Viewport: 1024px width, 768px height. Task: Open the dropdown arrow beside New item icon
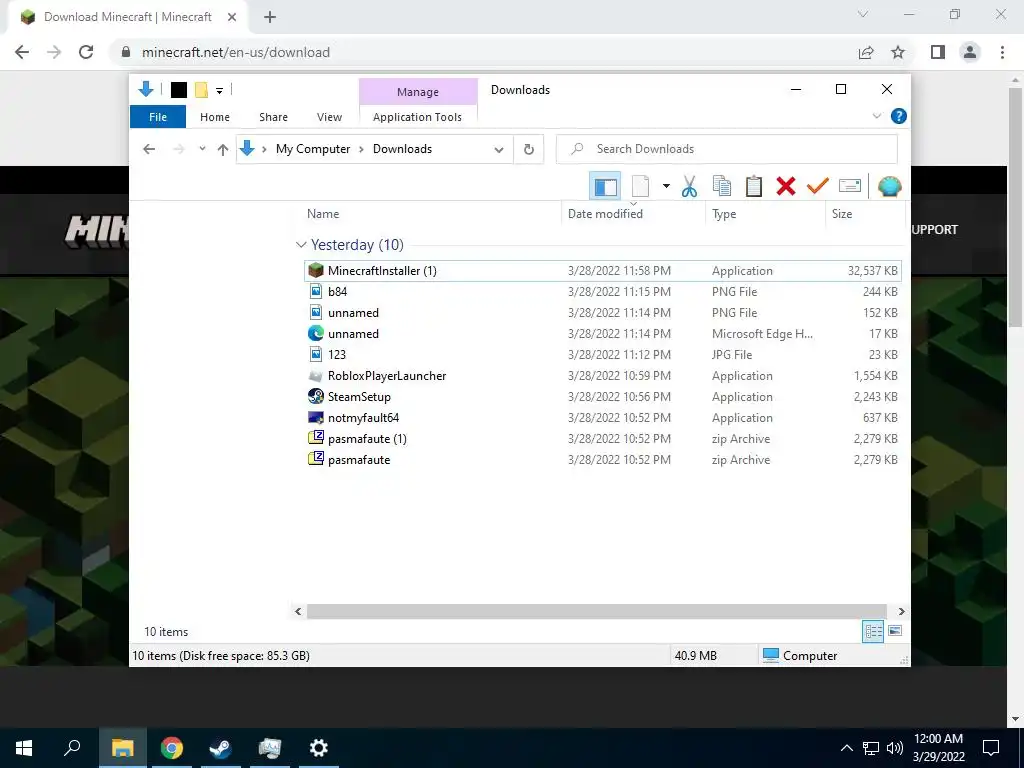tap(666, 186)
